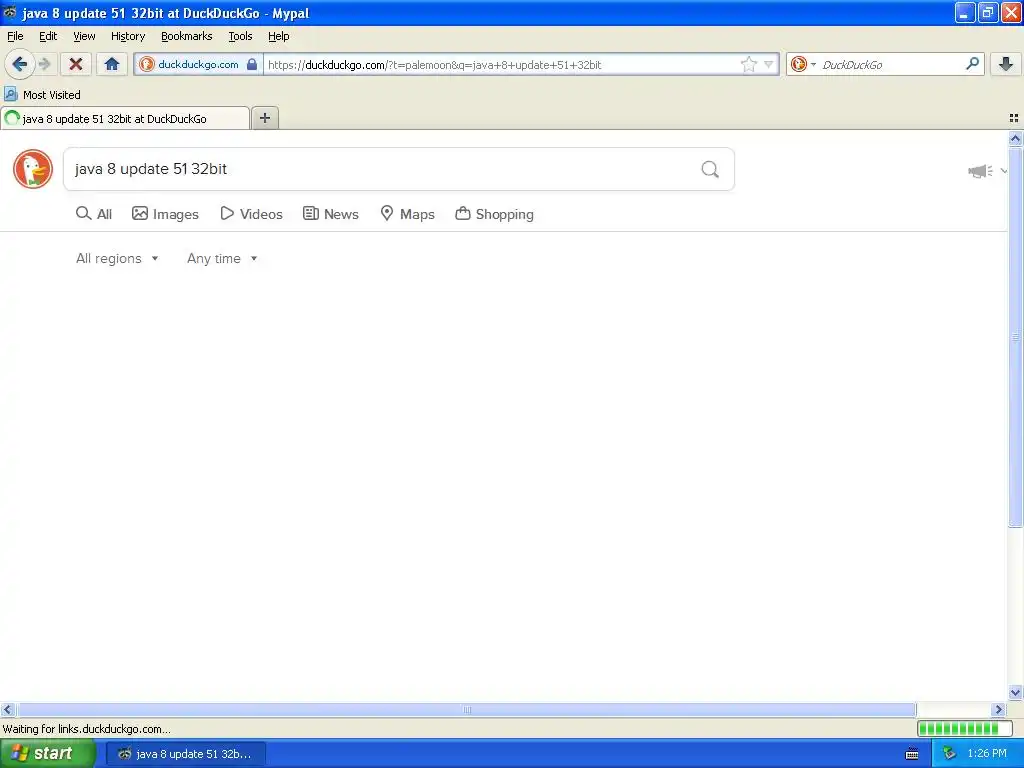Viewport: 1024px width, 768px height.
Task: Click the padlock security icon
Action: click(252, 64)
